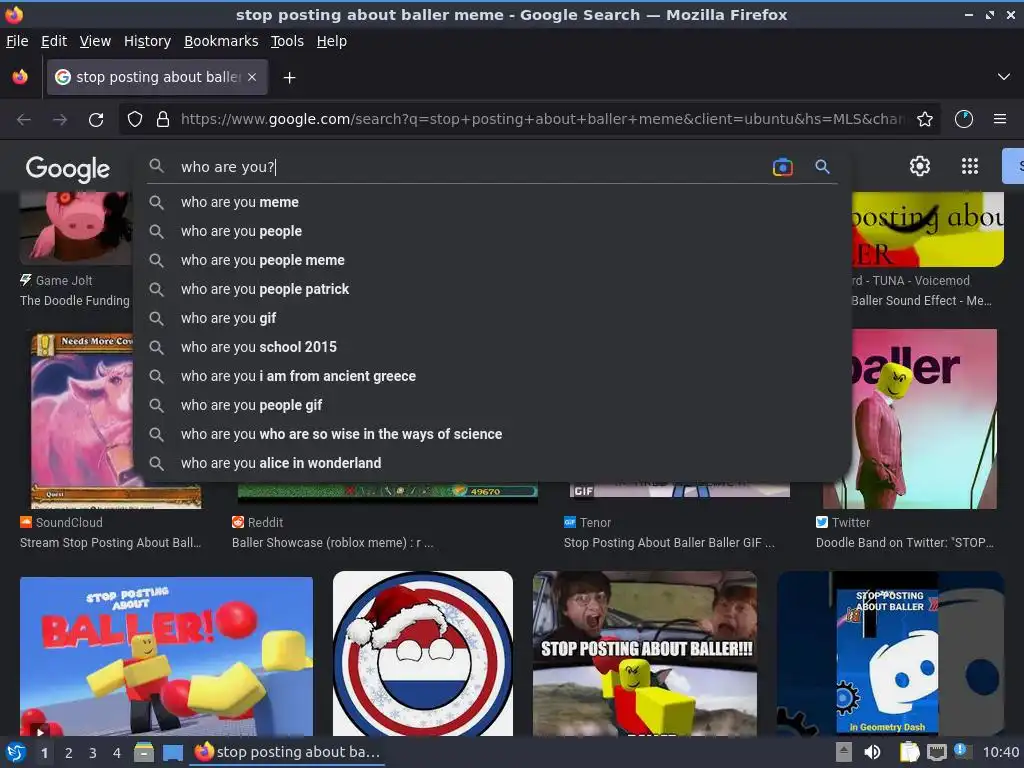The image size is (1024, 768).
Task: Open the Game Jolt image result thumbnail
Action: pyautogui.click(x=75, y=227)
